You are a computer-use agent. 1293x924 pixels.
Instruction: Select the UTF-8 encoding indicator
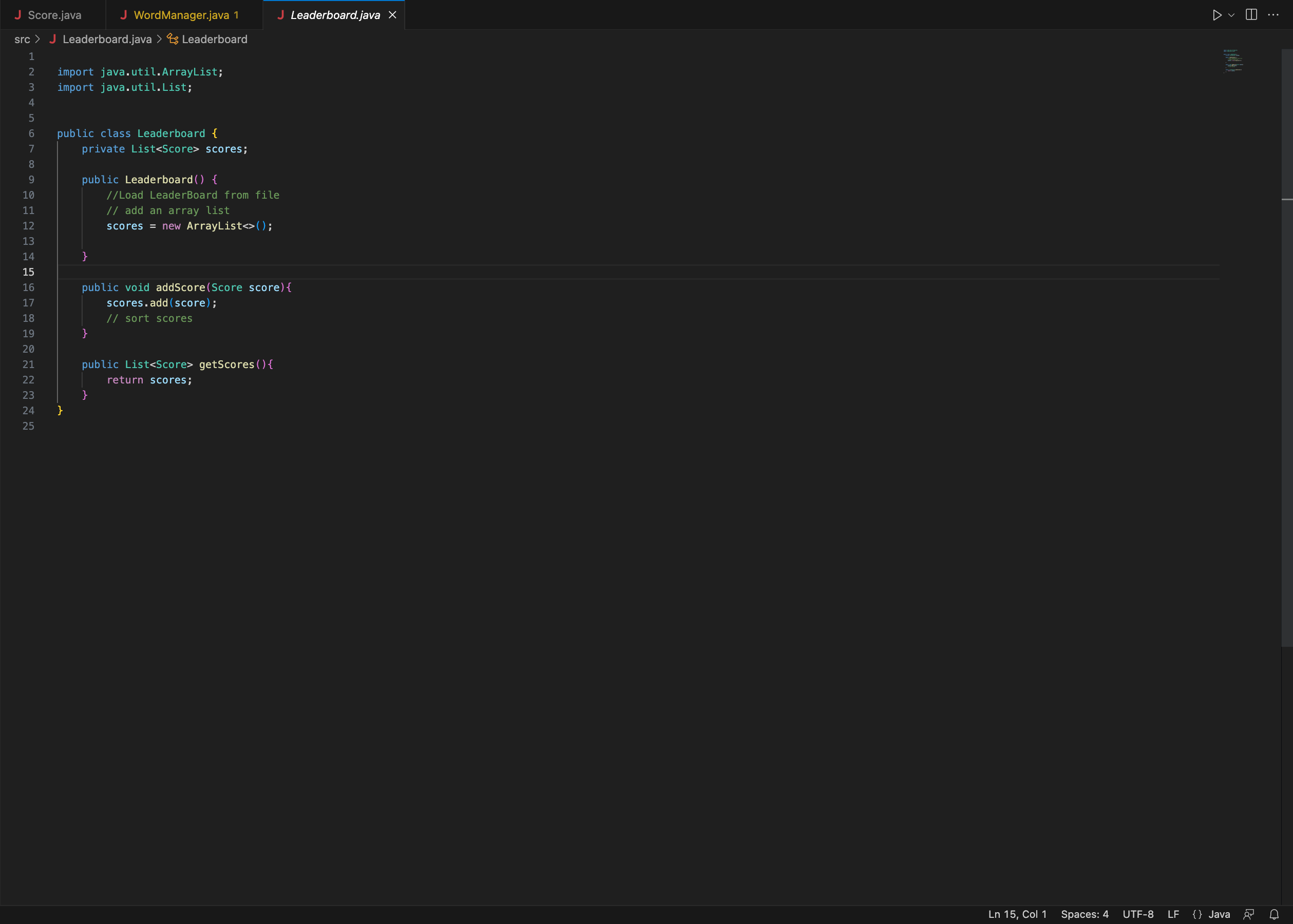pos(1137,914)
